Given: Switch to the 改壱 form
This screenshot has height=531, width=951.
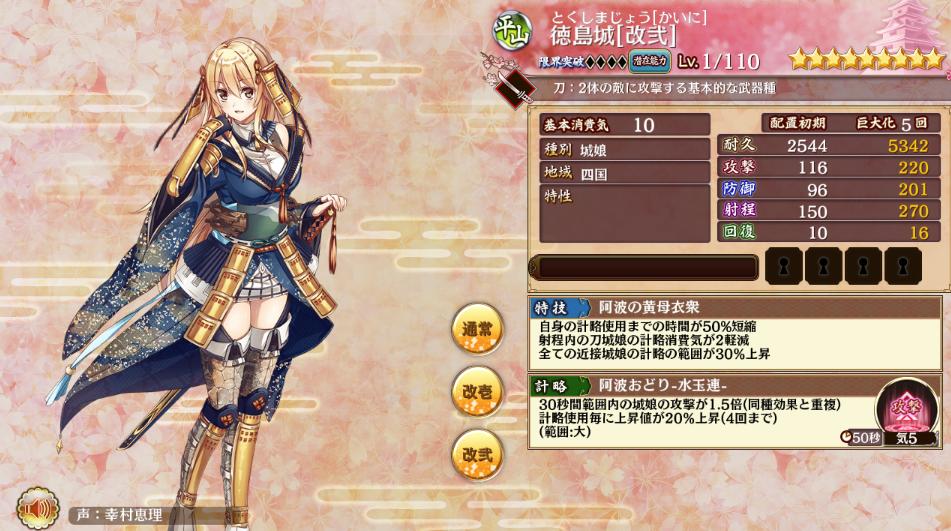Looking at the screenshot, I should click(x=478, y=392).
